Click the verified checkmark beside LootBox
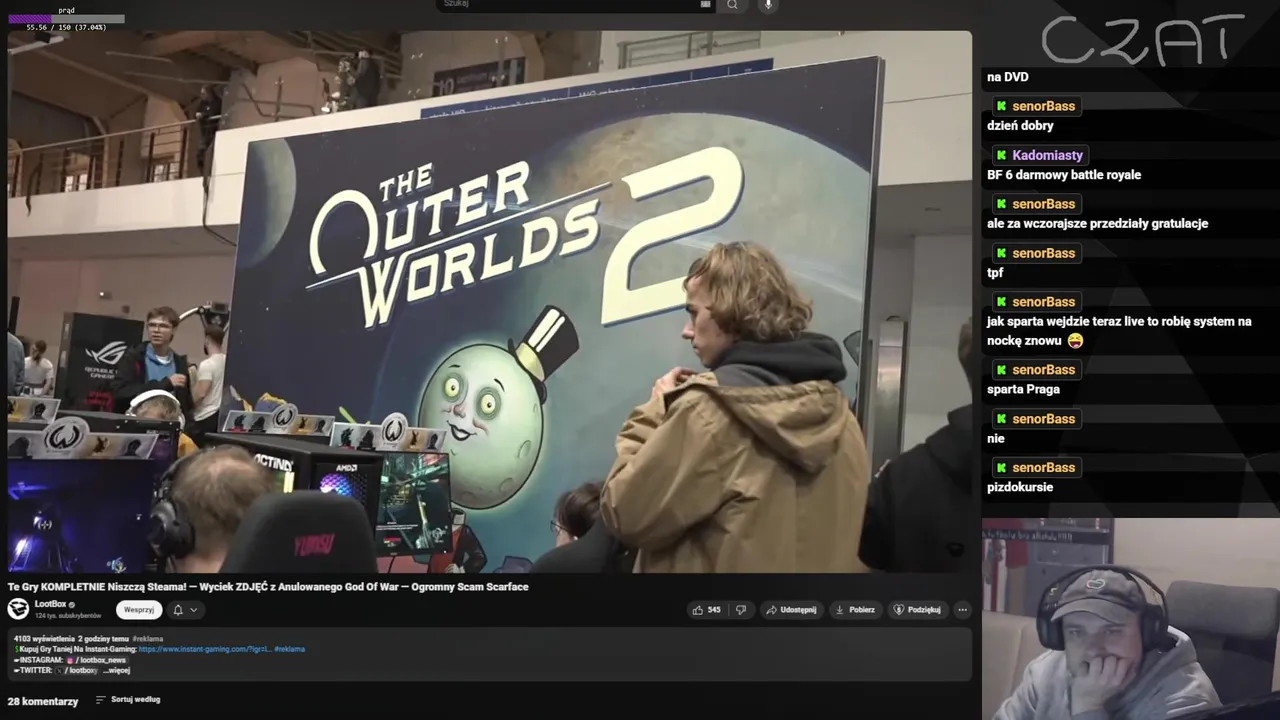Viewport: 1280px width, 720px height. pos(72,605)
